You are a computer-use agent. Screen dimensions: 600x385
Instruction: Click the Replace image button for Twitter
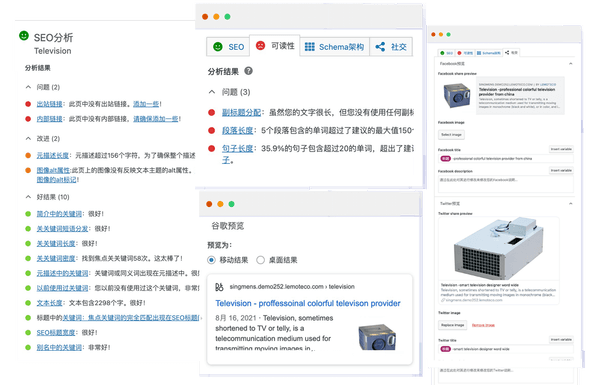(452, 325)
